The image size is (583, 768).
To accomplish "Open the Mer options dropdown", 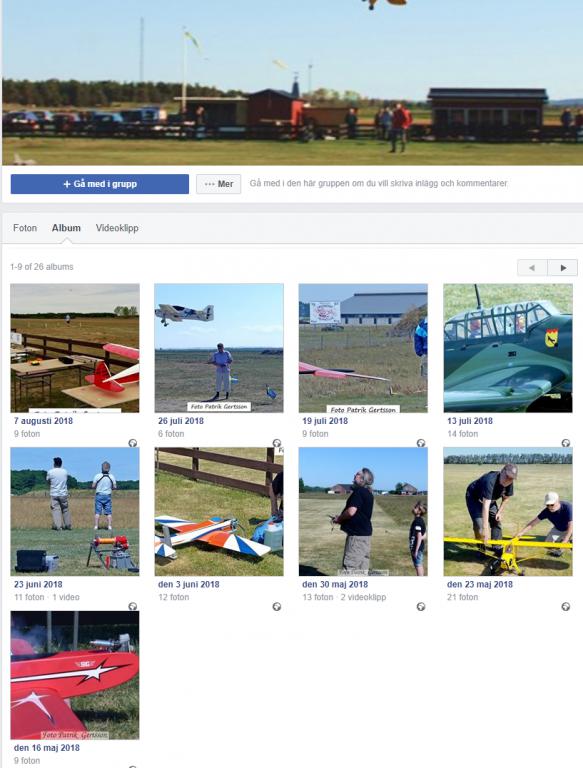I will pos(219,184).
